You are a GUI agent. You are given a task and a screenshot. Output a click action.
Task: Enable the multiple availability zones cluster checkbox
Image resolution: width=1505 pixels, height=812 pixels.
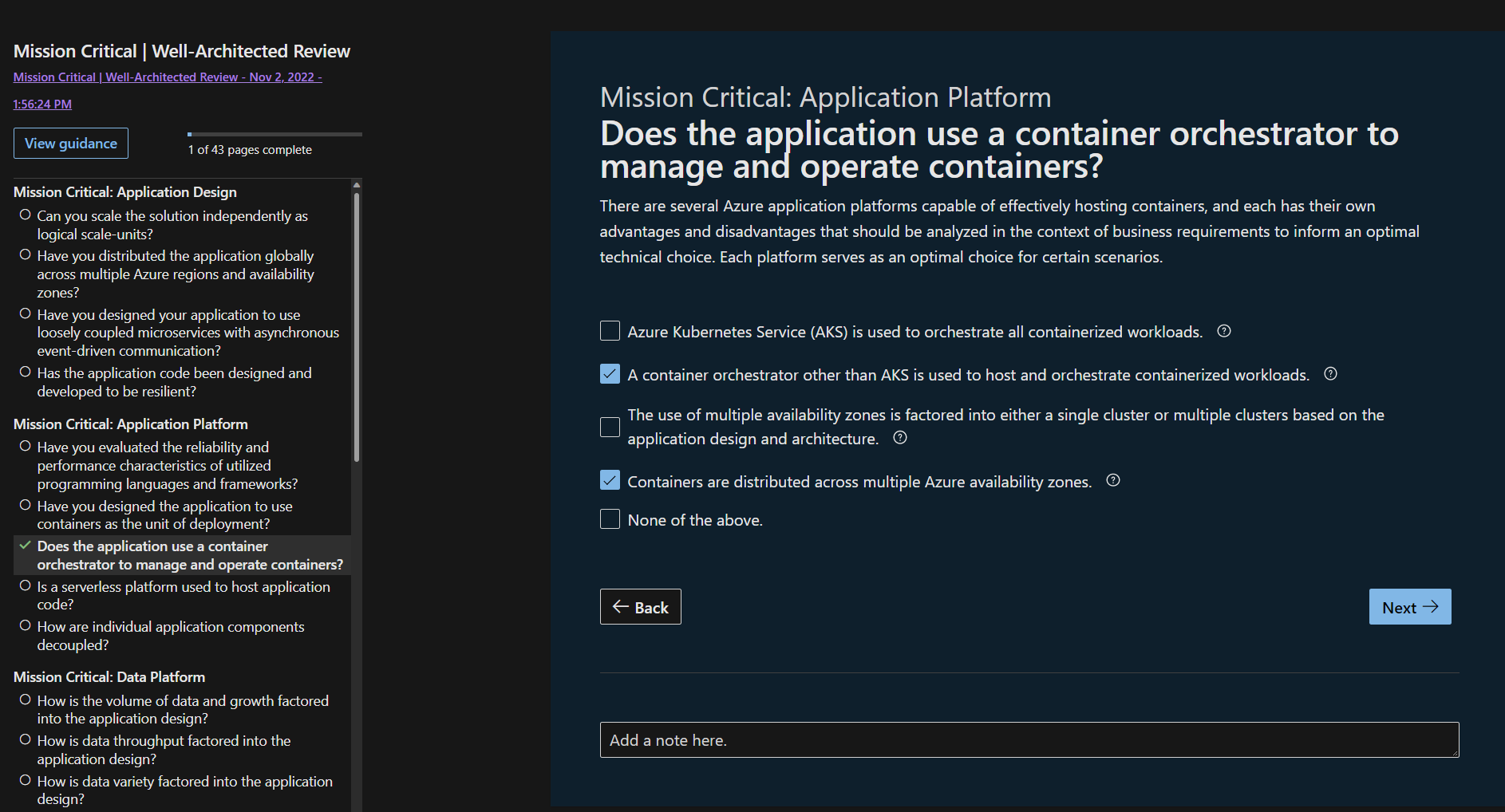pos(610,427)
